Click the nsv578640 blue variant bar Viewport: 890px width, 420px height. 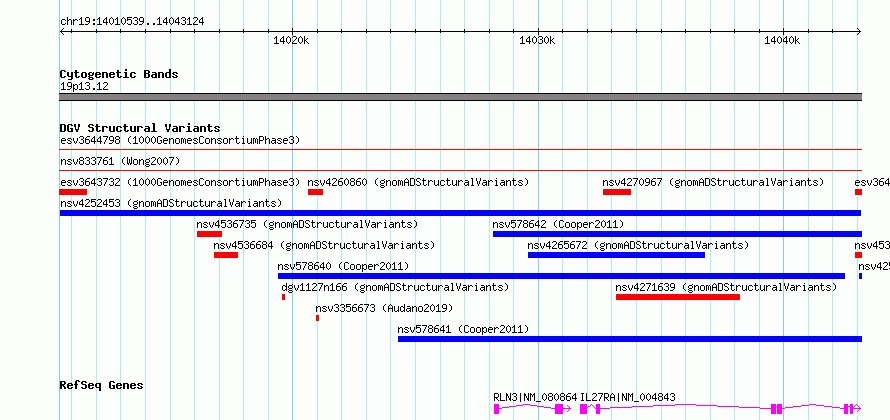click(561, 276)
